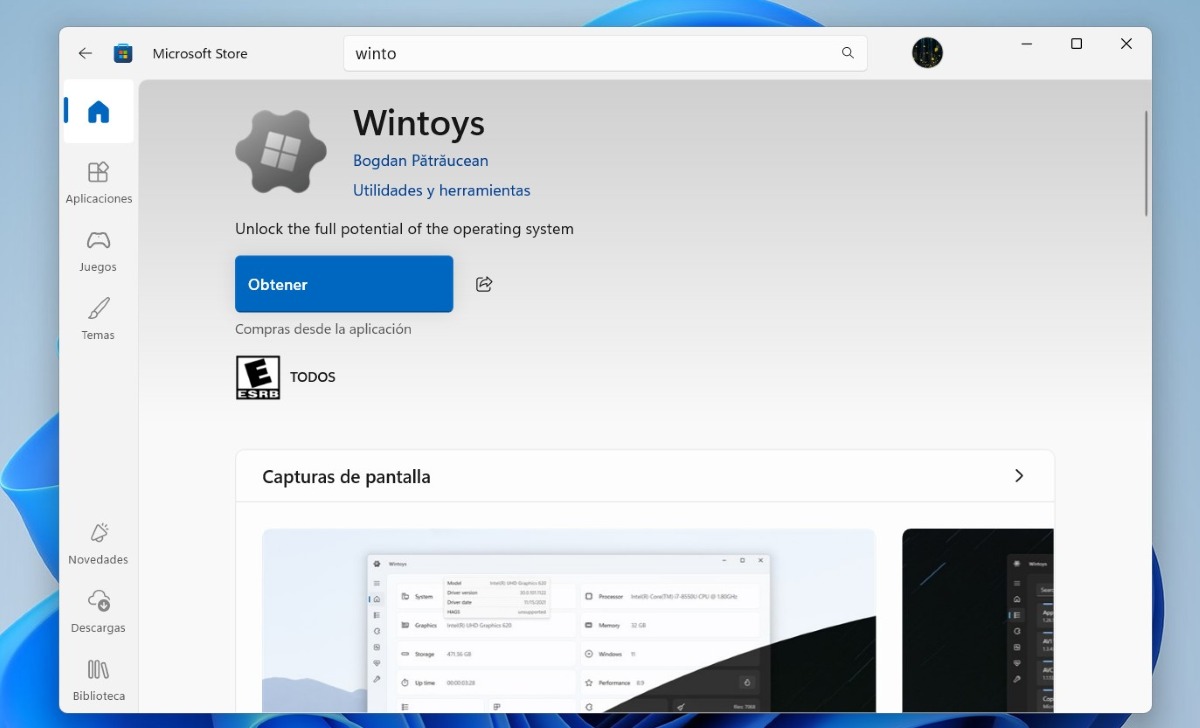Open the Novedades section in the sidebar
Screen dimensions: 1200x728
pyautogui.click(x=98, y=542)
